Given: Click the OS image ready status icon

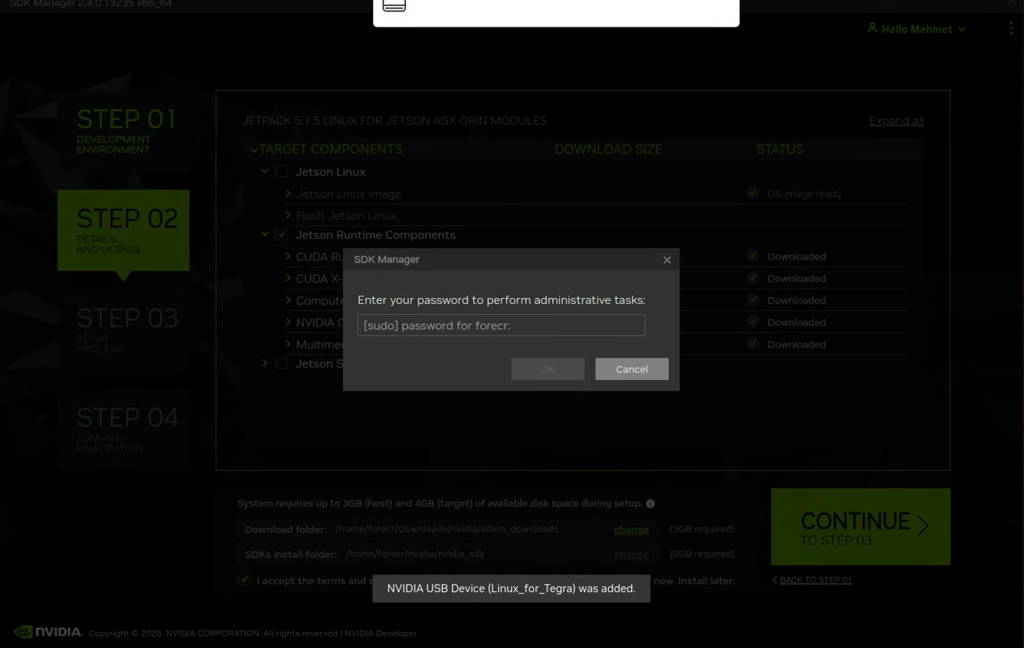Looking at the screenshot, I should pyautogui.click(x=753, y=193).
